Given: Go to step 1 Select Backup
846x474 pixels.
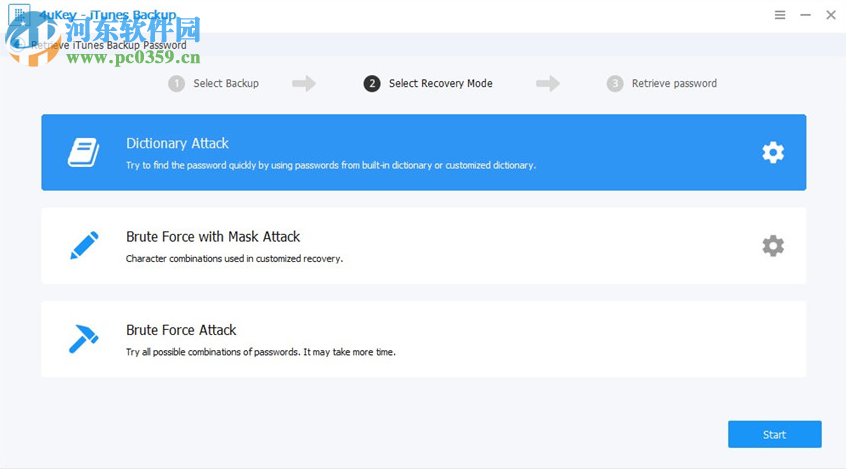Looking at the screenshot, I should click(214, 84).
